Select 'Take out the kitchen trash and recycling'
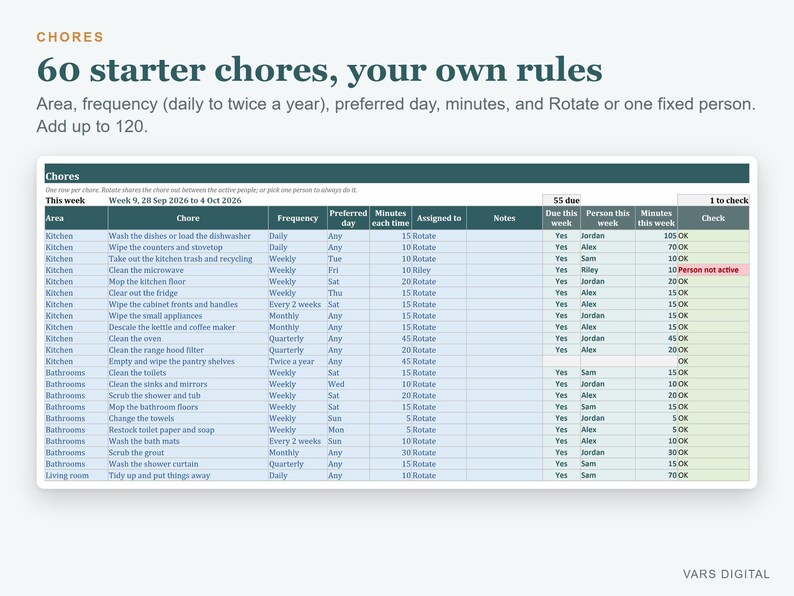The width and height of the screenshot is (794, 596). (x=188, y=259)
